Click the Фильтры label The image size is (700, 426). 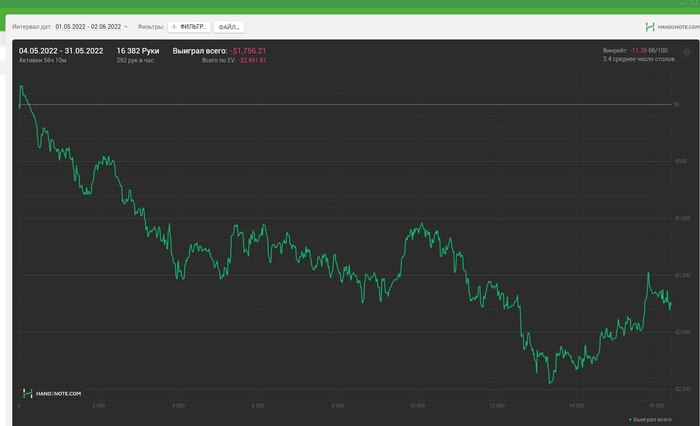(x=150, y=27)
